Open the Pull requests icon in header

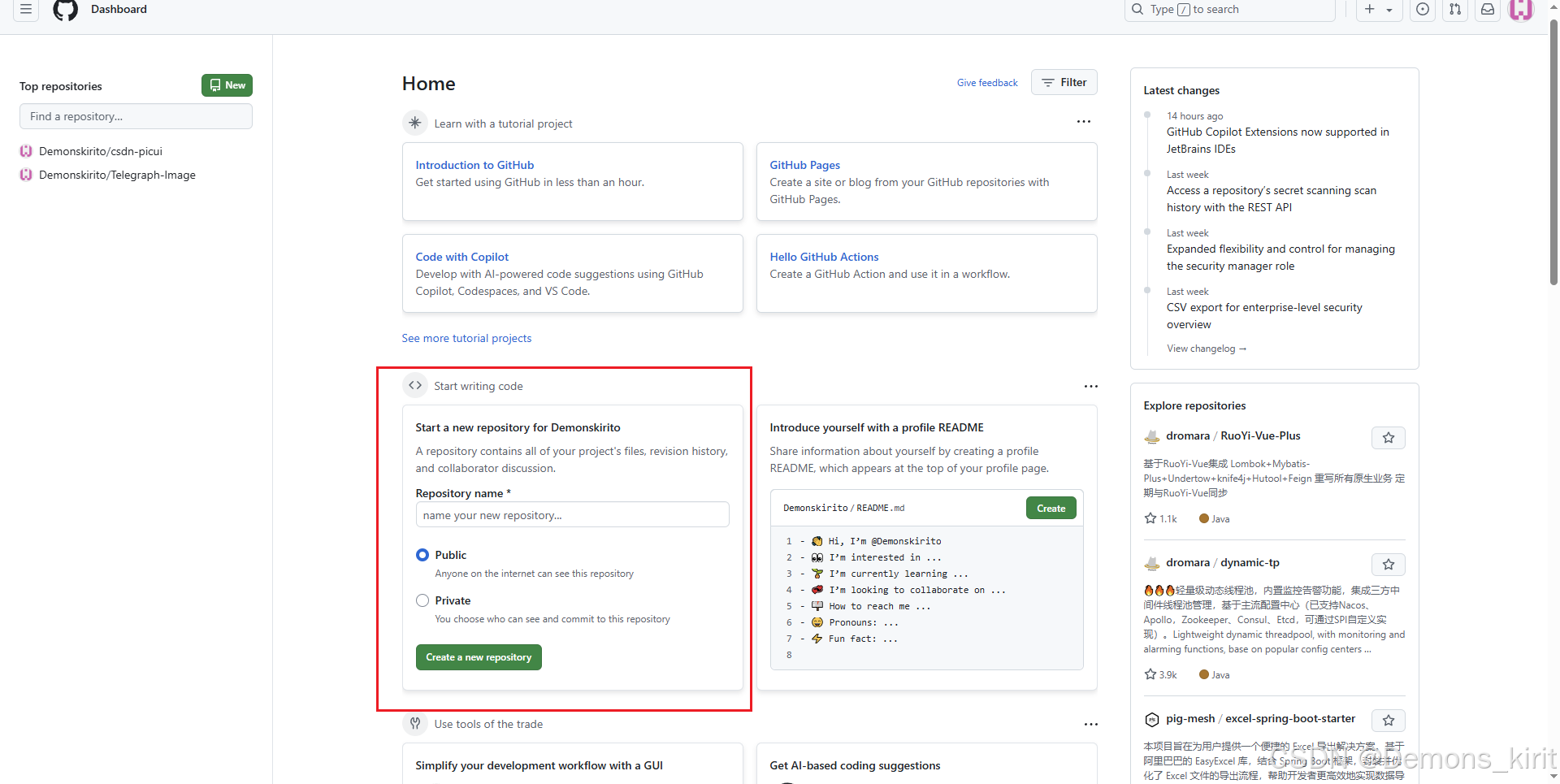pos(1454,9)
